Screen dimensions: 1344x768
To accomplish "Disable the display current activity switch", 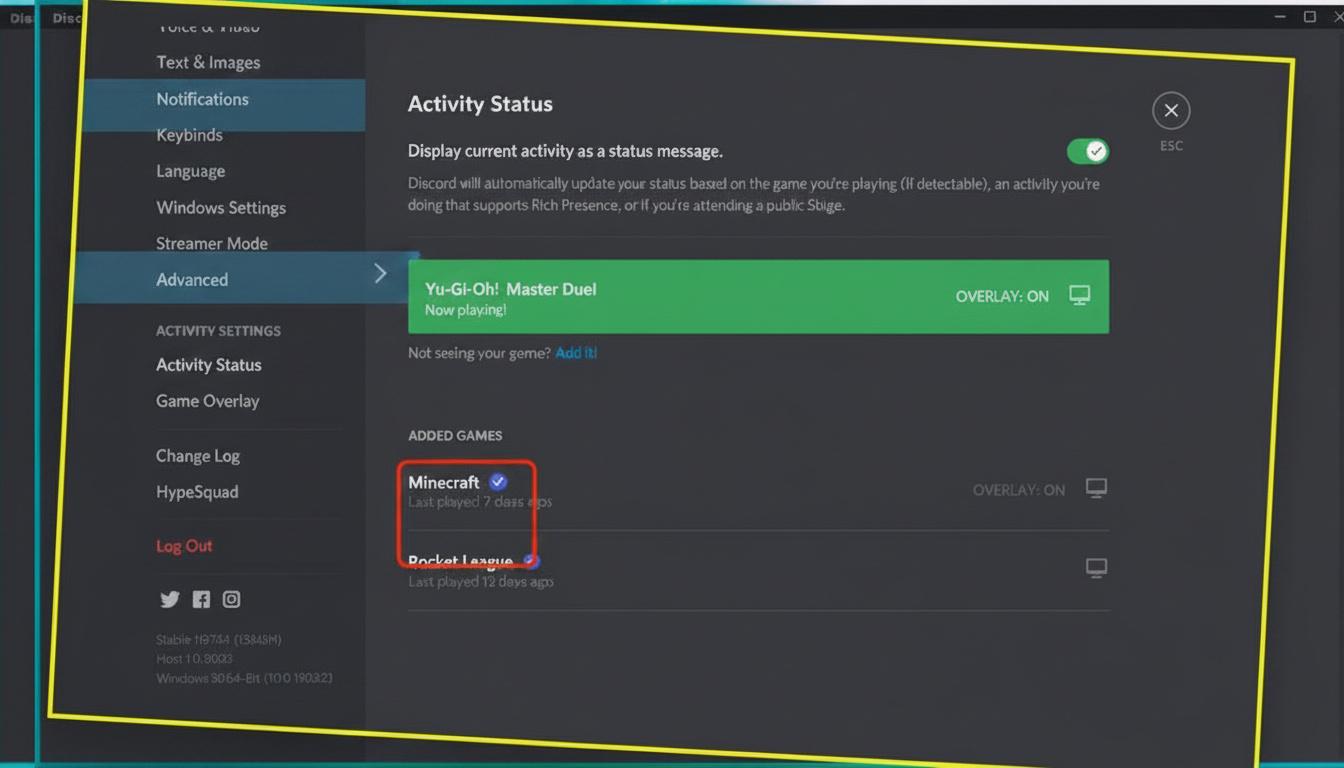I will (x=1087, y=151).
